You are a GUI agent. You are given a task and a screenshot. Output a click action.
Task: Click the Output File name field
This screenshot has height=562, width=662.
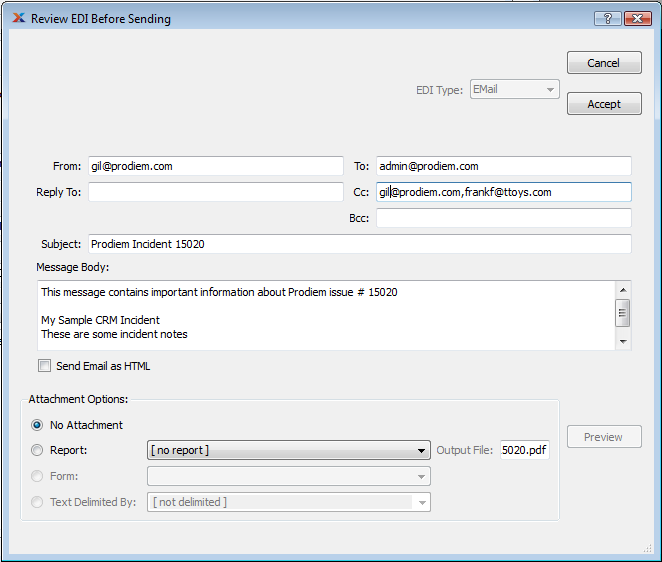click(x=524, y=450)
